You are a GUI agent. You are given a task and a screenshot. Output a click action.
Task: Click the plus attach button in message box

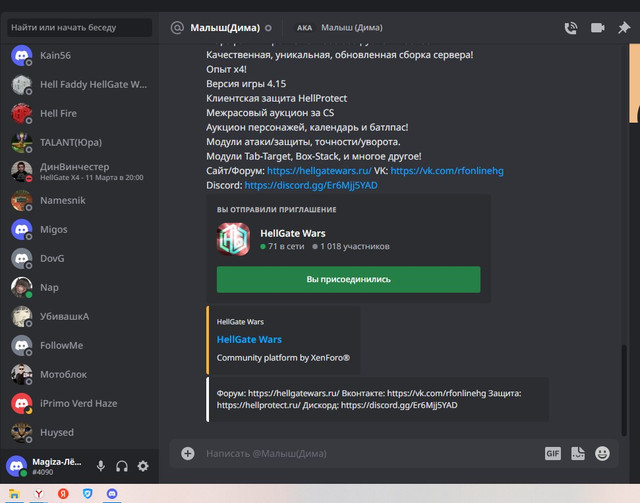pyautogui.click(x=188, y=453)
